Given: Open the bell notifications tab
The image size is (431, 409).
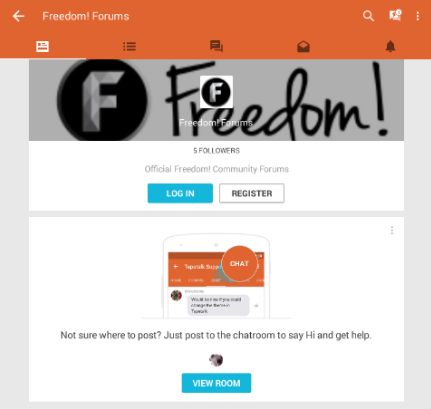Looking at the screenshot, I should (390, 46).
